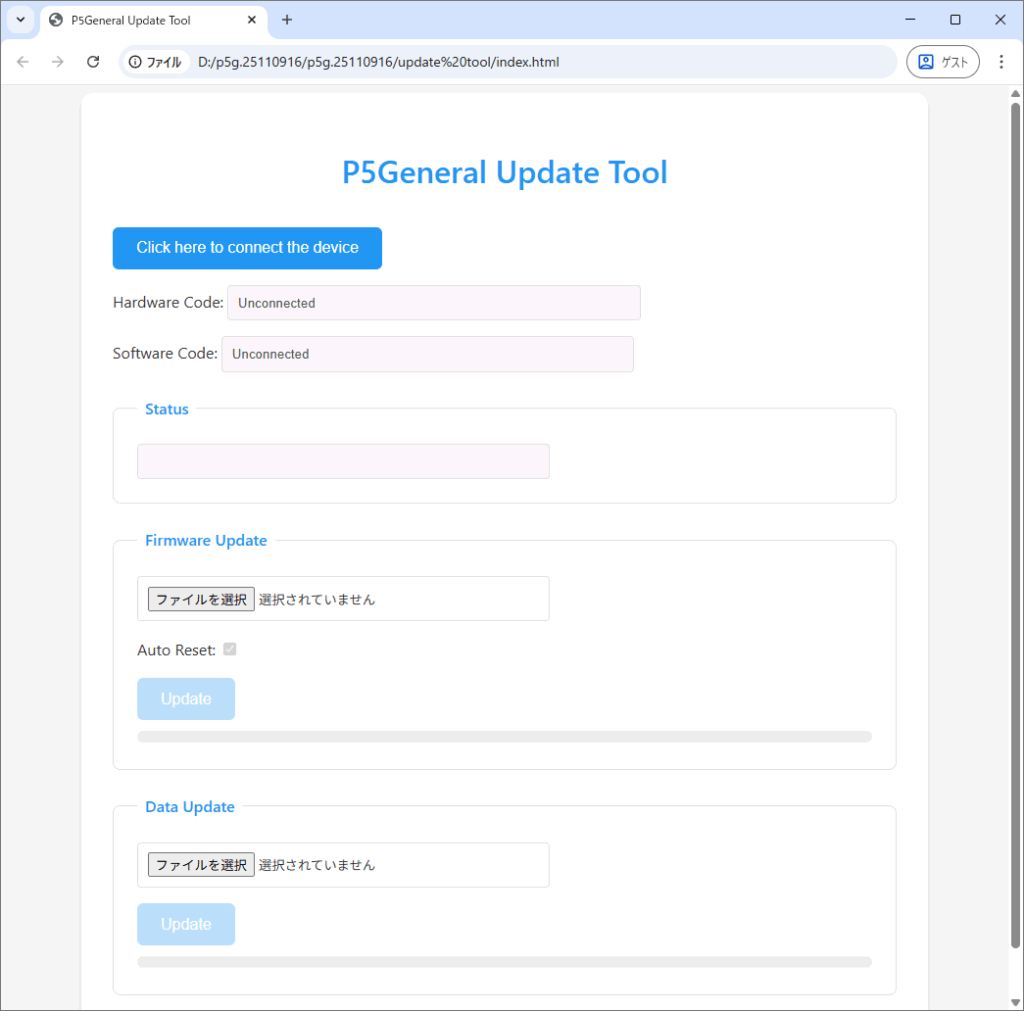1024x1011 pixels.
Task: Click the file info icon in address bar
Action: (x=136, y=62)
